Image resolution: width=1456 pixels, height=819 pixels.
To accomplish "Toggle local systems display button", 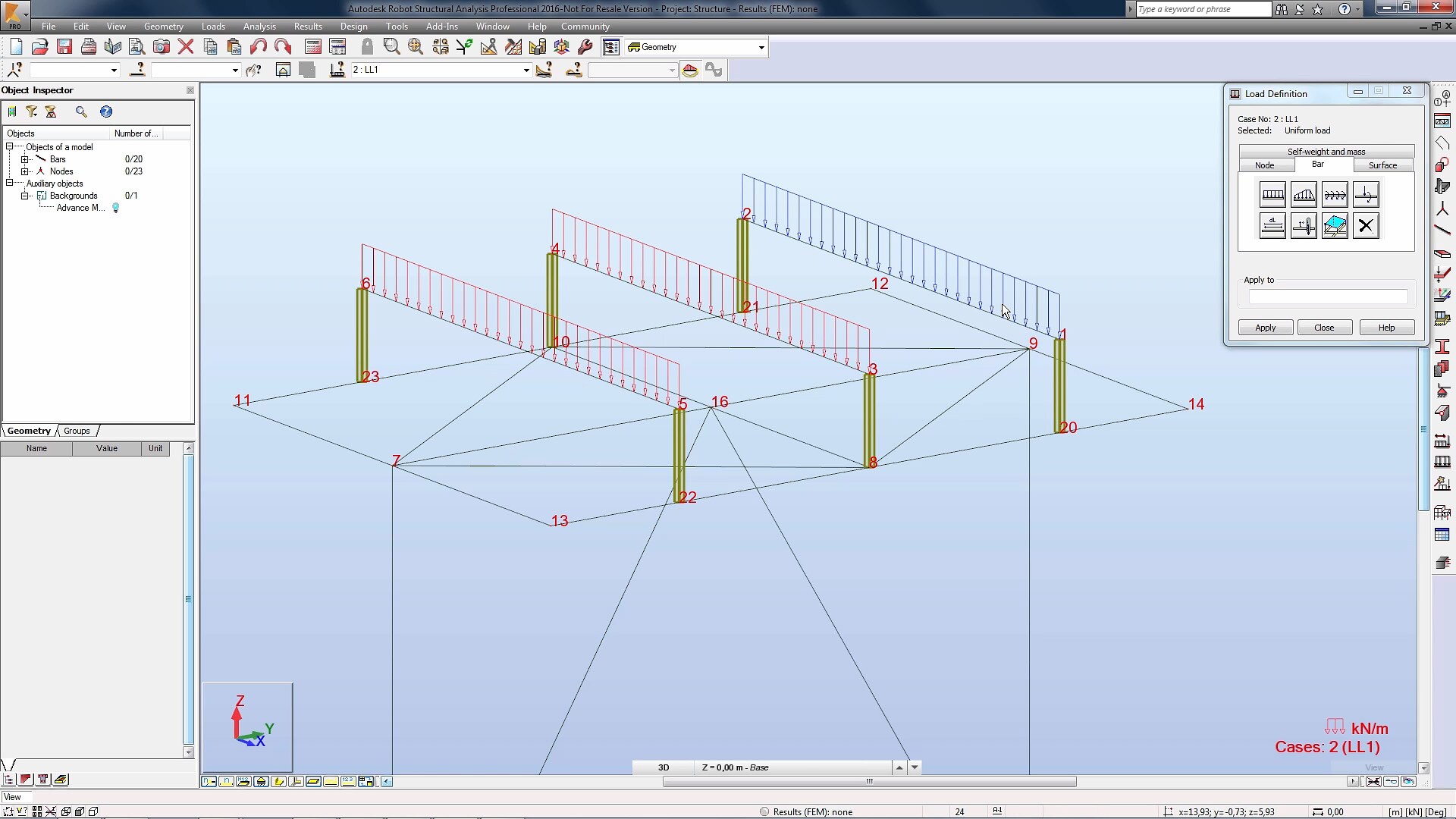I will (296, 781).
